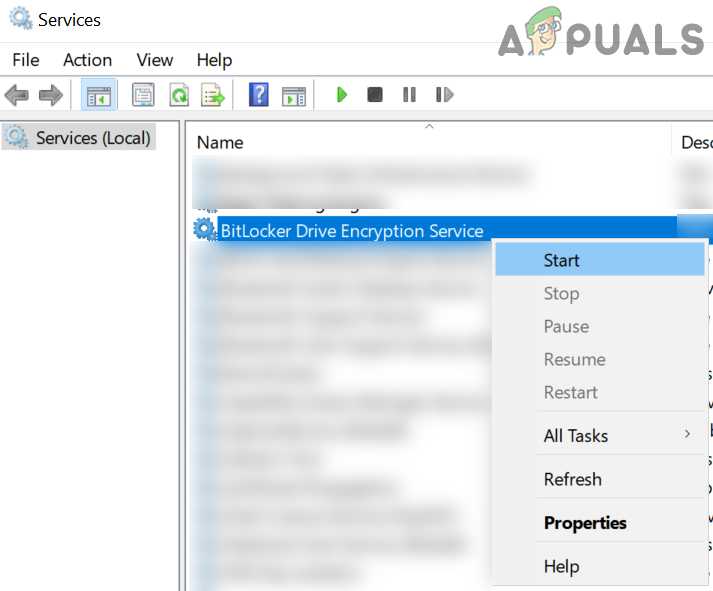Choose Start from the context menu
This screenshot has width=713, height=591.
pos(600,259)
